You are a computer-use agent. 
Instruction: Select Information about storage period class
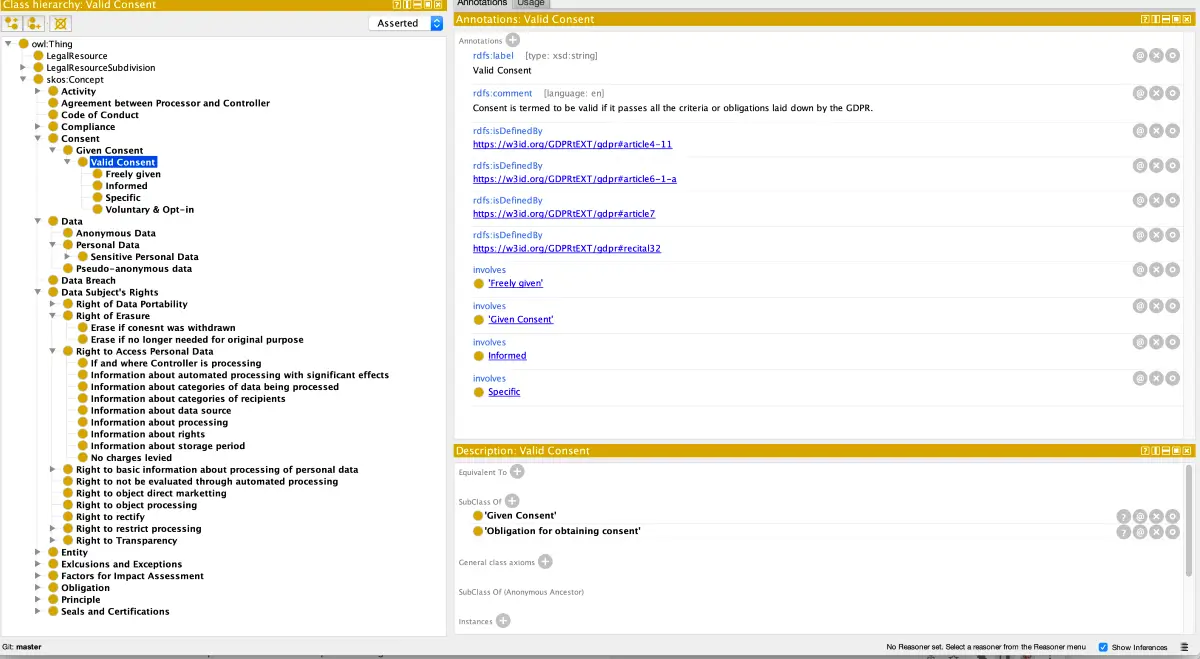(168, 446)
